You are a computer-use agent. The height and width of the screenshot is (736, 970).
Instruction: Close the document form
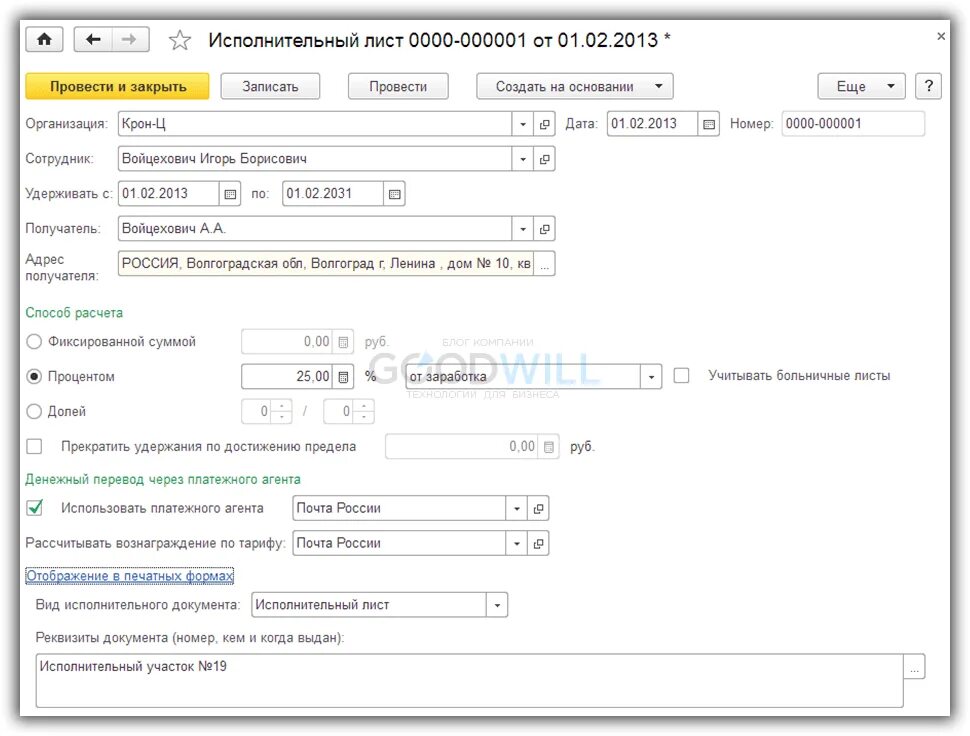coord(940,36)
